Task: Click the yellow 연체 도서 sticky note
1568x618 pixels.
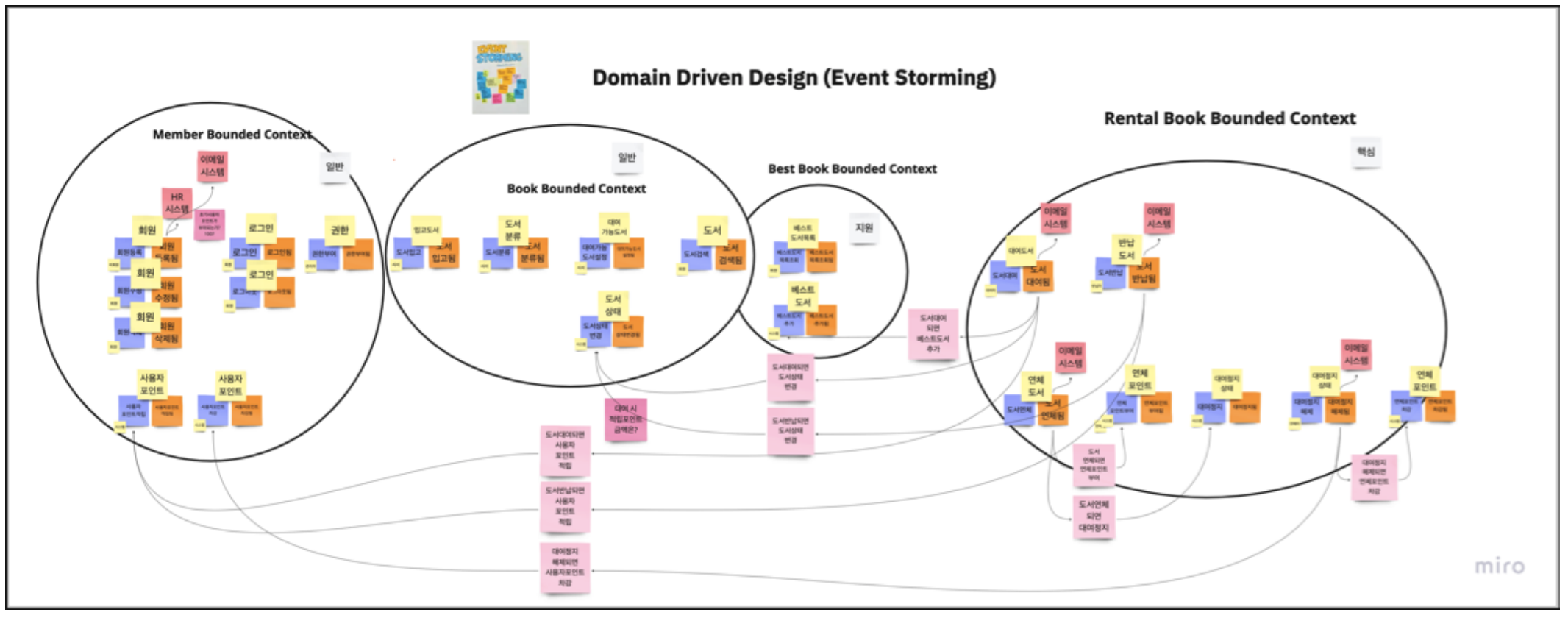Action: (x=1036, y=386)
